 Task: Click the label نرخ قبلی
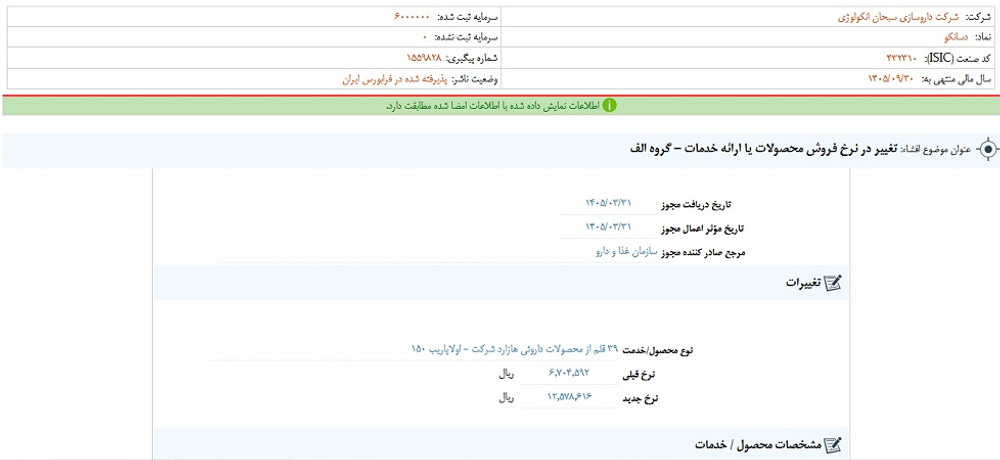coord(640,375)
